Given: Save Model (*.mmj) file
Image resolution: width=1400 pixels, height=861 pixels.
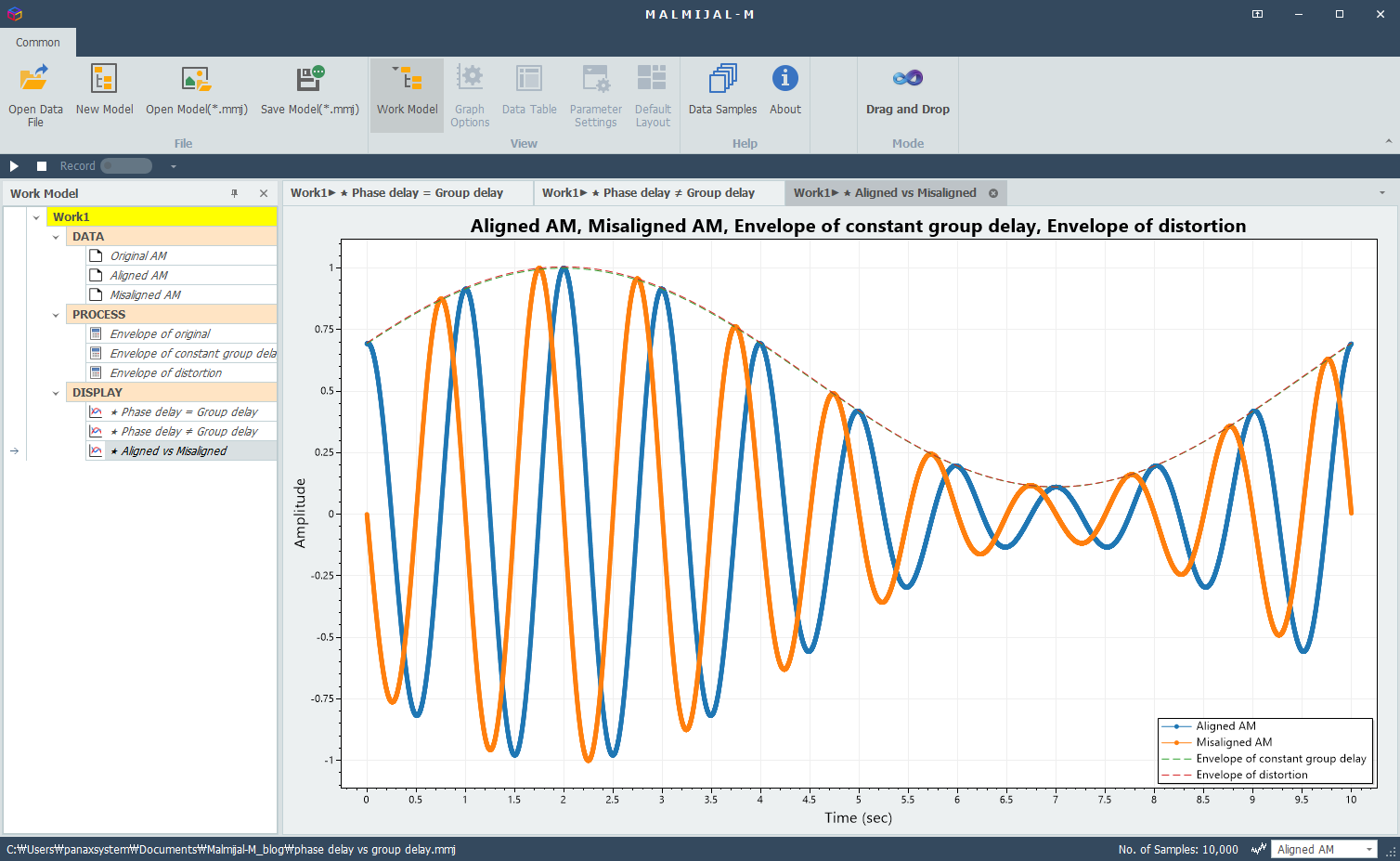Looking at the screenshot, I should coord(309,90).
